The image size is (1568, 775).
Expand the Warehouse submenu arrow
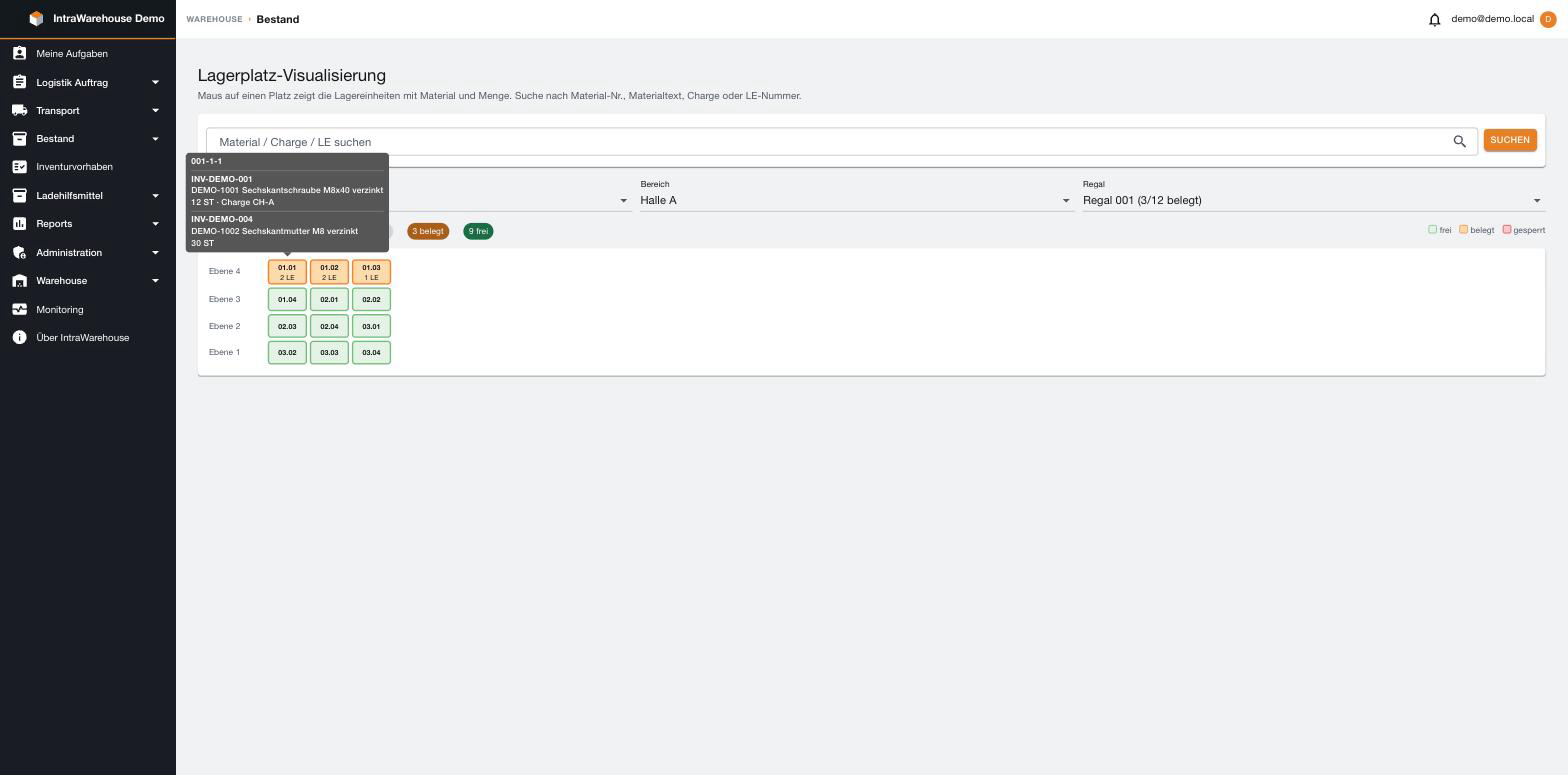[x=155, y=281]
